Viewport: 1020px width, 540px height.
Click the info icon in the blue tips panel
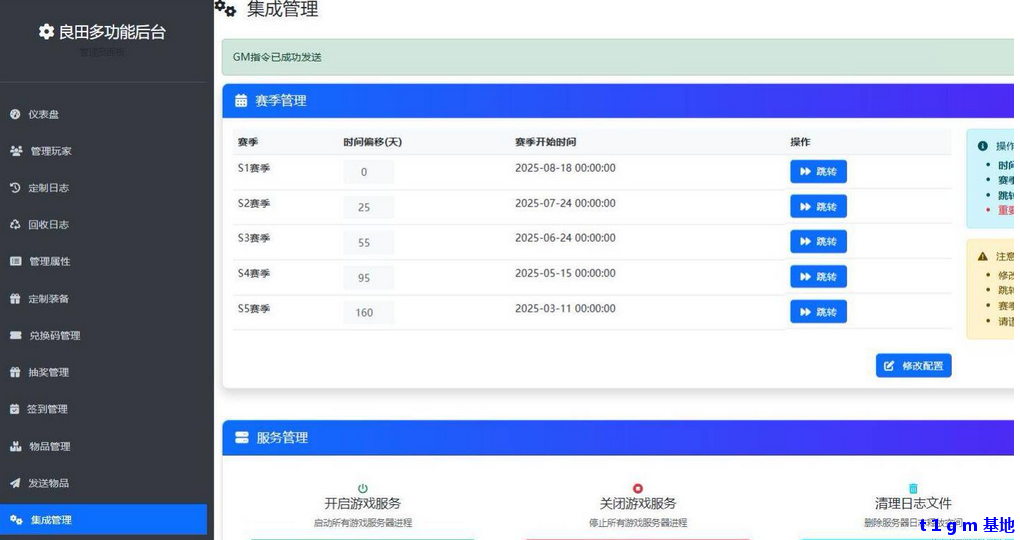pos(982,146)
